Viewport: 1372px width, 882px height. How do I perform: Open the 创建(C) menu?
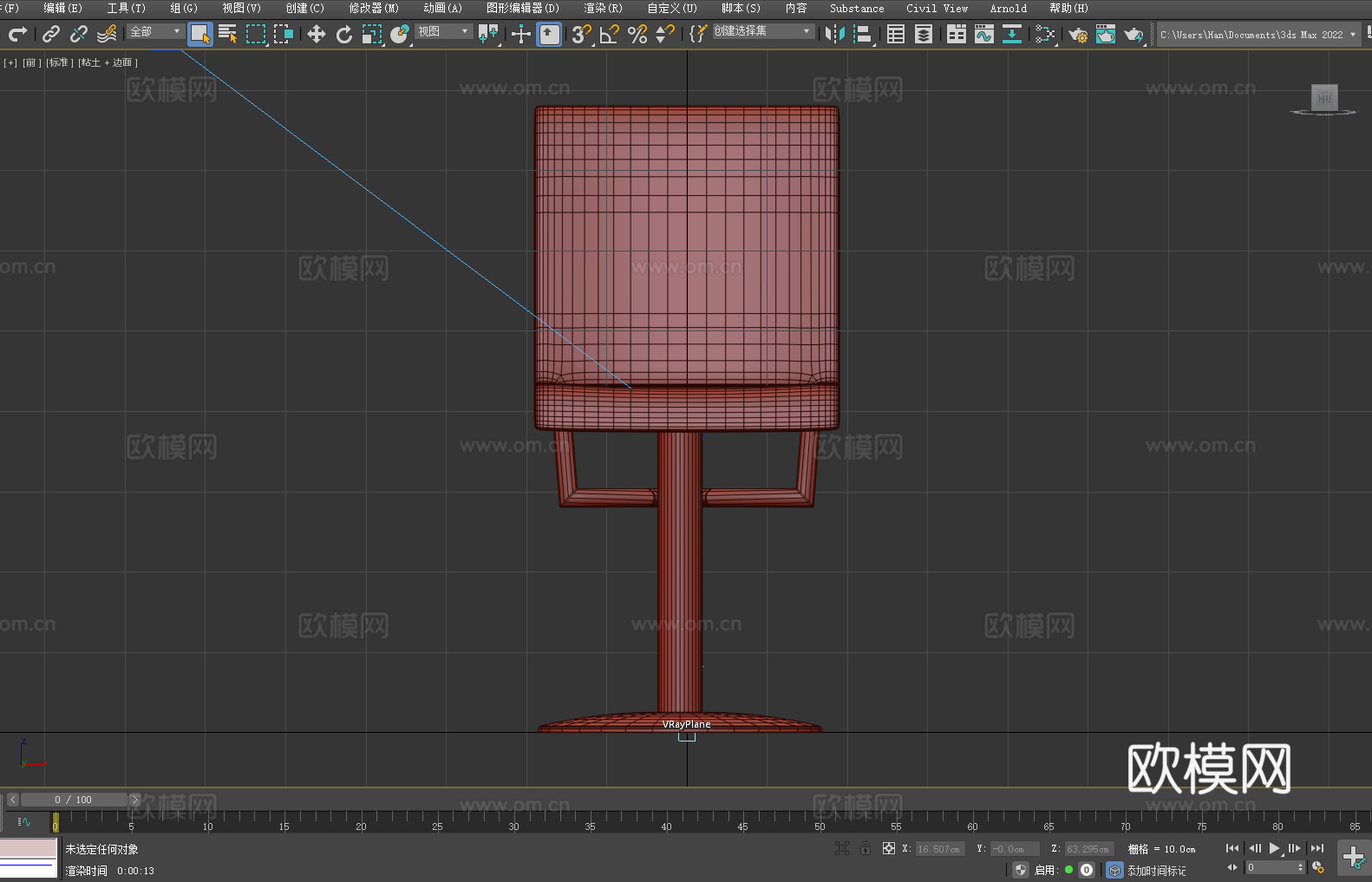[x=304, y=8]
